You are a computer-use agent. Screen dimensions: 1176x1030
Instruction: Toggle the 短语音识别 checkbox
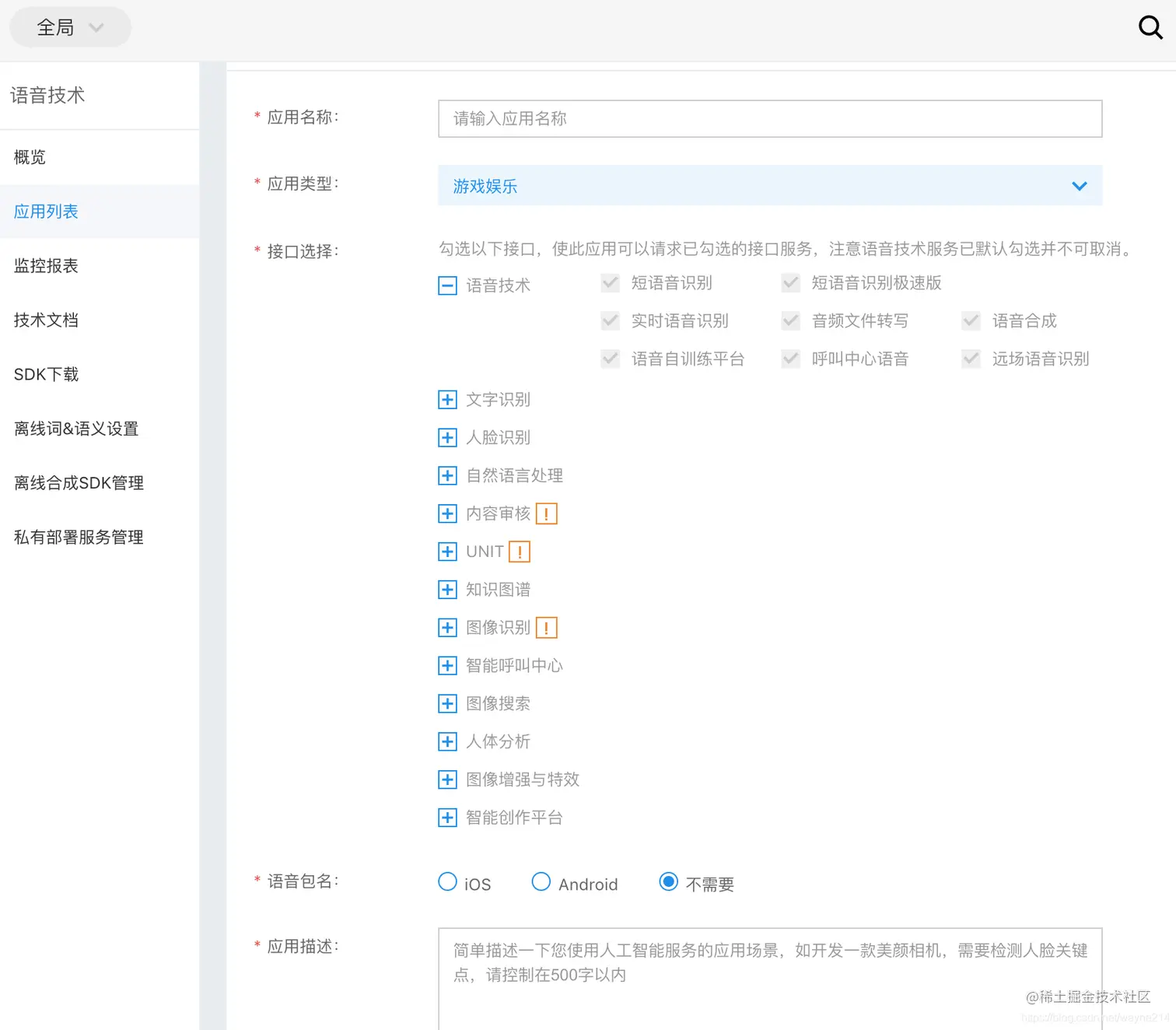pyautogui.click(x=610, y=282)
